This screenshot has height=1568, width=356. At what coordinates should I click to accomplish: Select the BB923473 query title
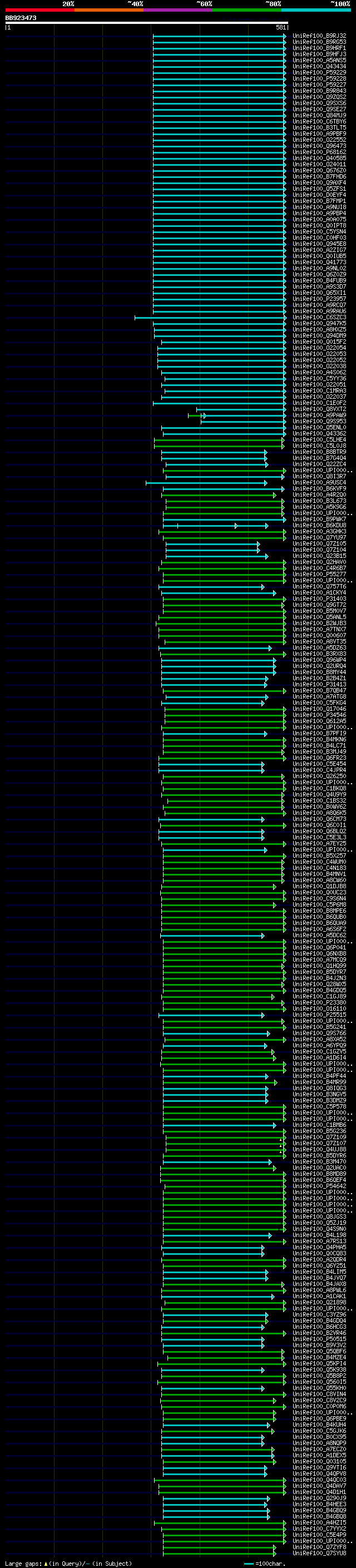[x=21, y=18]
